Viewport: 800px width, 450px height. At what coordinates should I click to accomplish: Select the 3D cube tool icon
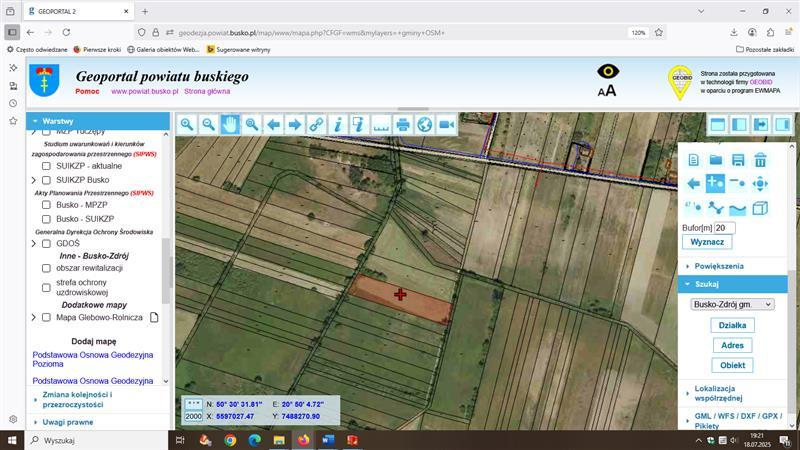(x=760, y=208)
